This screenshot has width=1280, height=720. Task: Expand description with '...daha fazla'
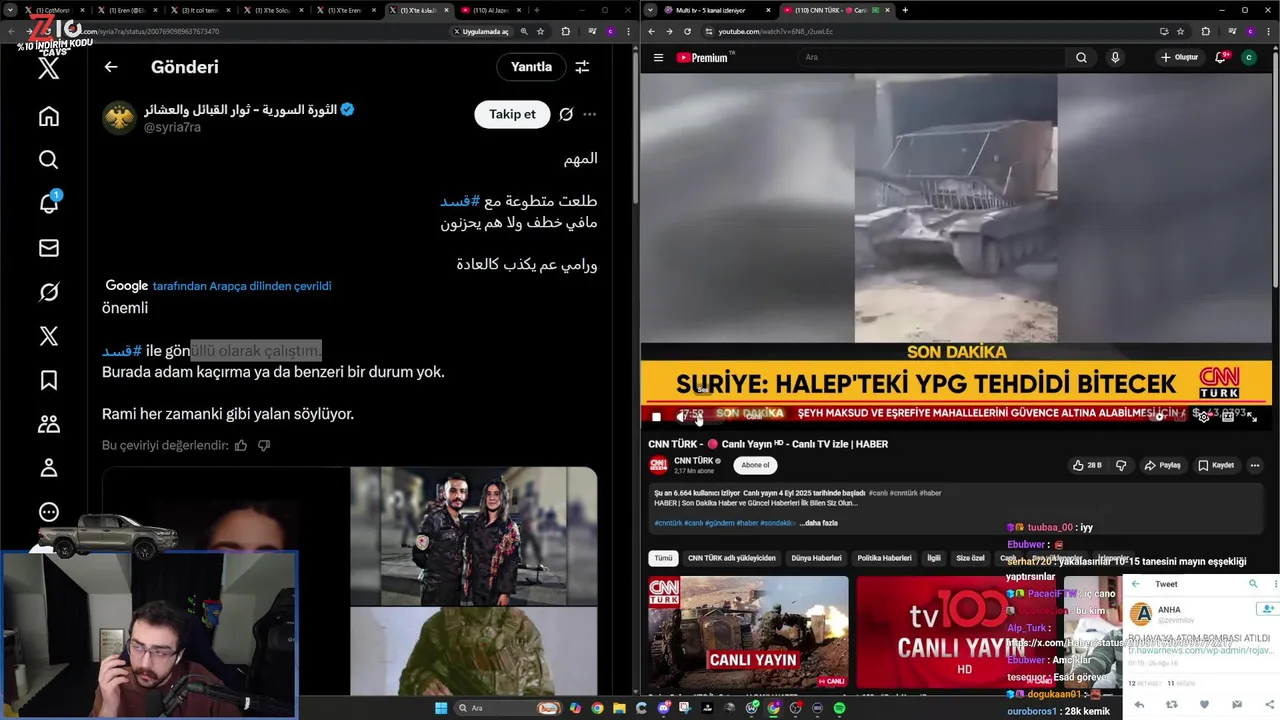click(x=818, y=523)
